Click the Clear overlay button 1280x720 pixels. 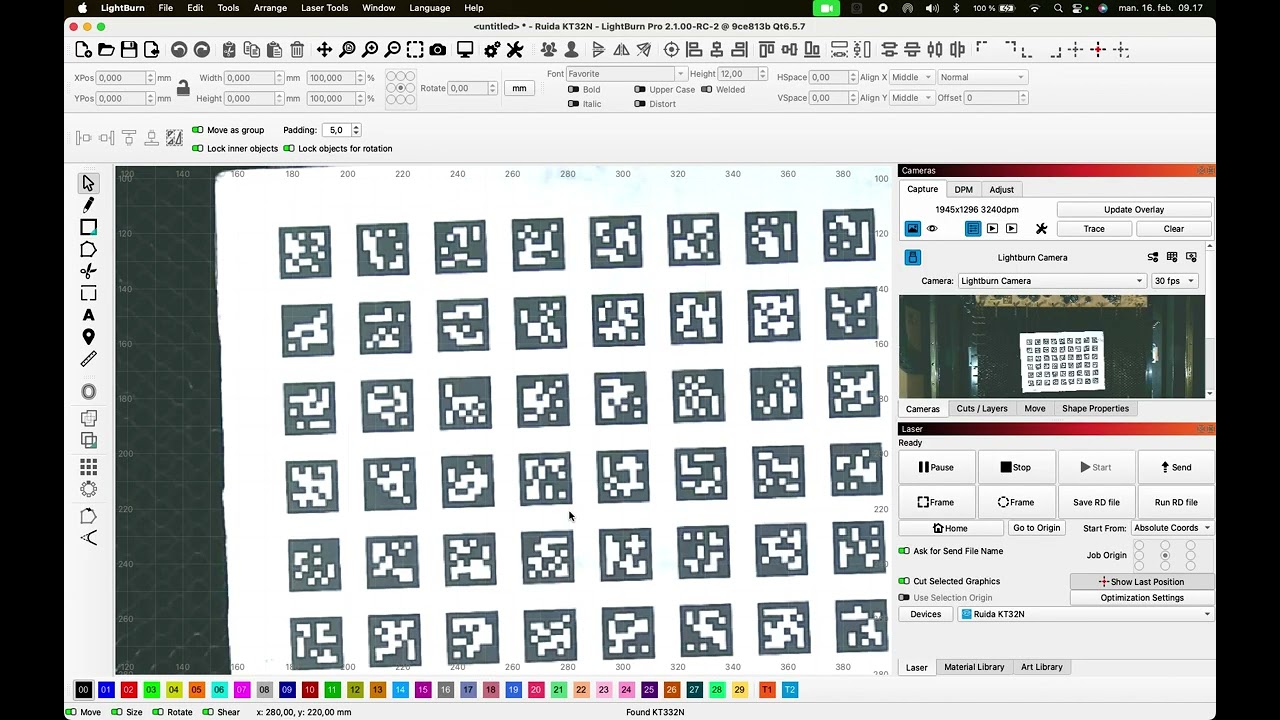(1173, 229)
